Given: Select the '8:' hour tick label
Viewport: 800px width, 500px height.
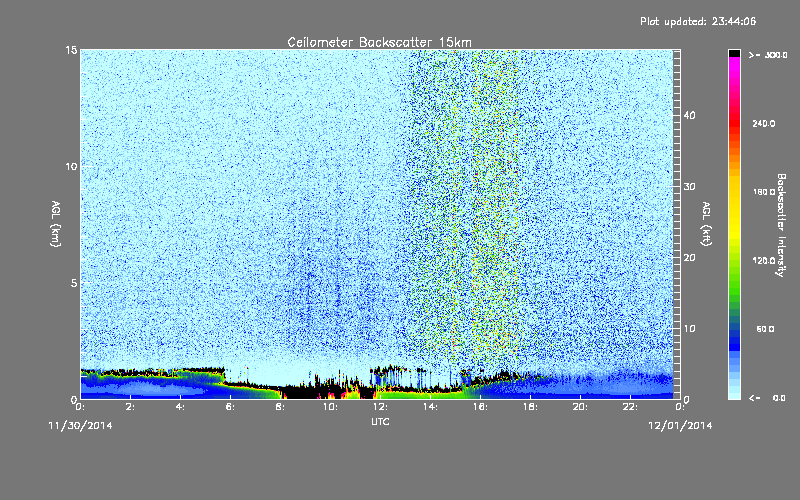Looking at the screenshot, I should click(280, 407).
